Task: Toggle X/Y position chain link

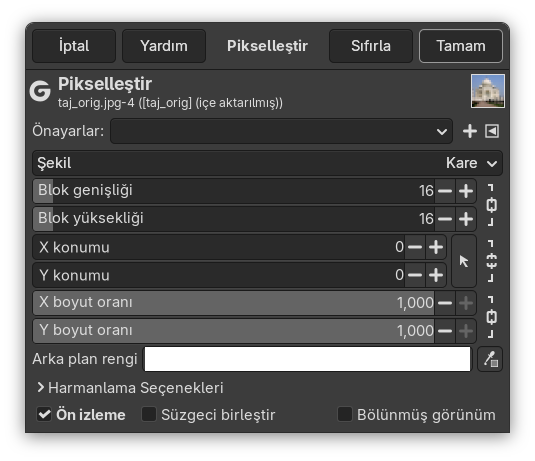Action: pos(491,261)
